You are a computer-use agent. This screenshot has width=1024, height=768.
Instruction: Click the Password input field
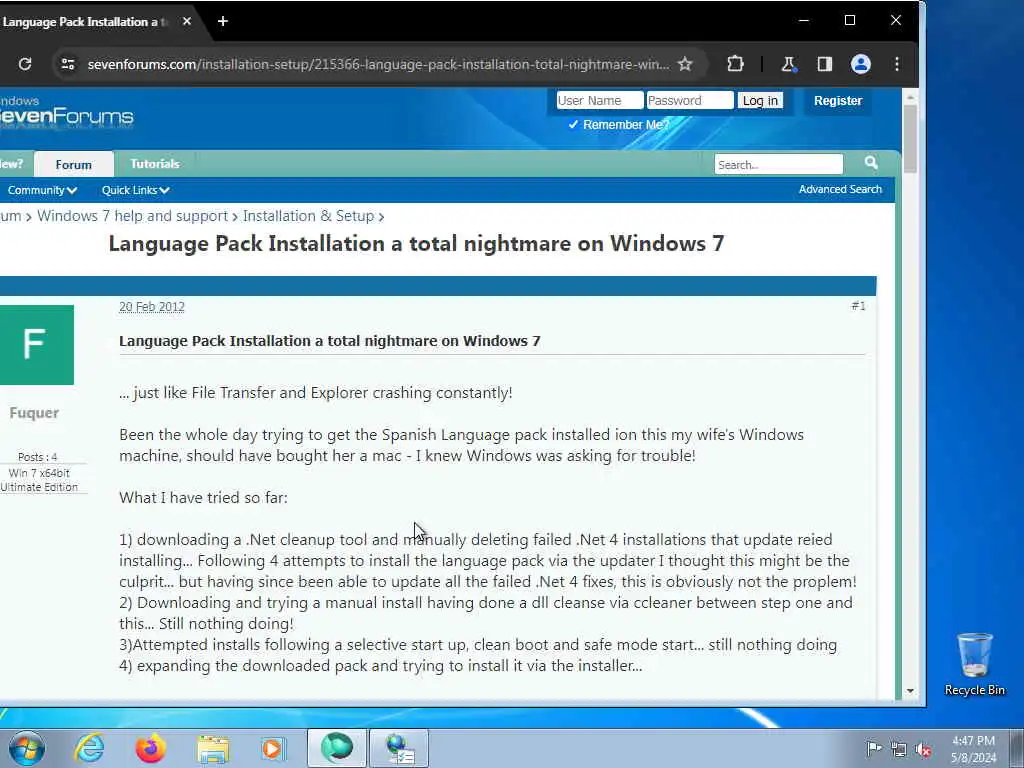pyautogui.click(x=690, y=101)
